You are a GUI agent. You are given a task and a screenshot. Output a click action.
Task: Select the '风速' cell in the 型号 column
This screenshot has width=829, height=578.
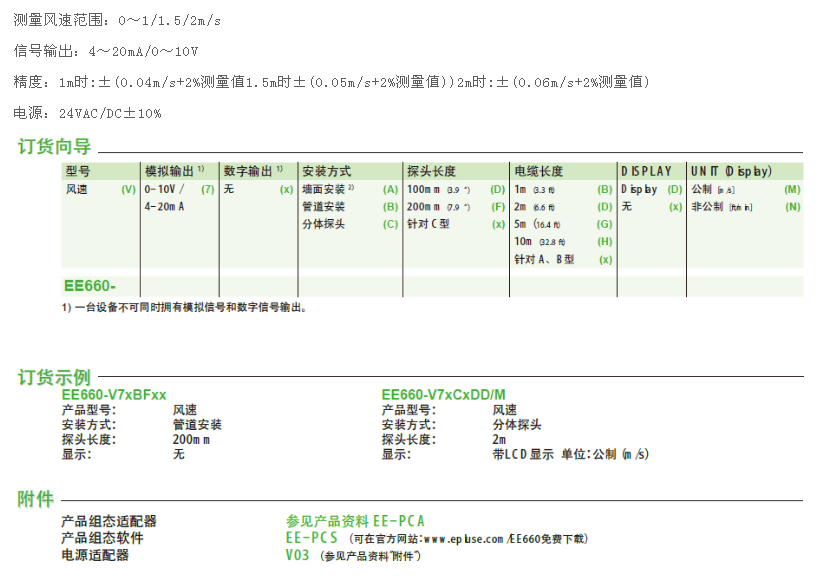(x=77, y=189)
